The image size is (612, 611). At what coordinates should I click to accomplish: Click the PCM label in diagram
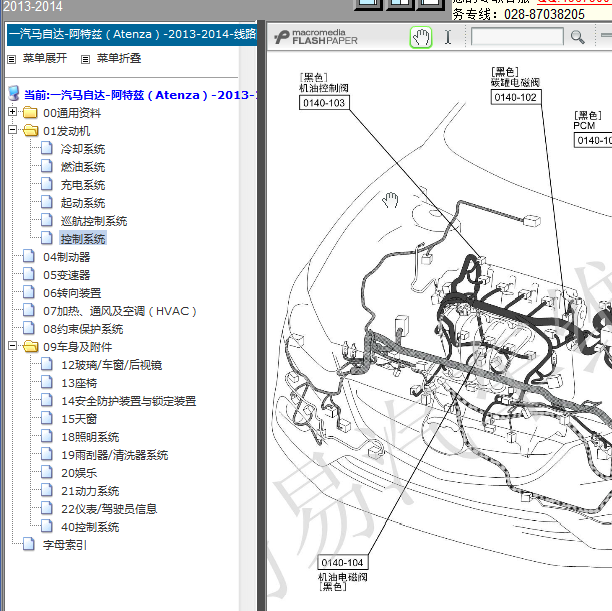click(584, 126)
